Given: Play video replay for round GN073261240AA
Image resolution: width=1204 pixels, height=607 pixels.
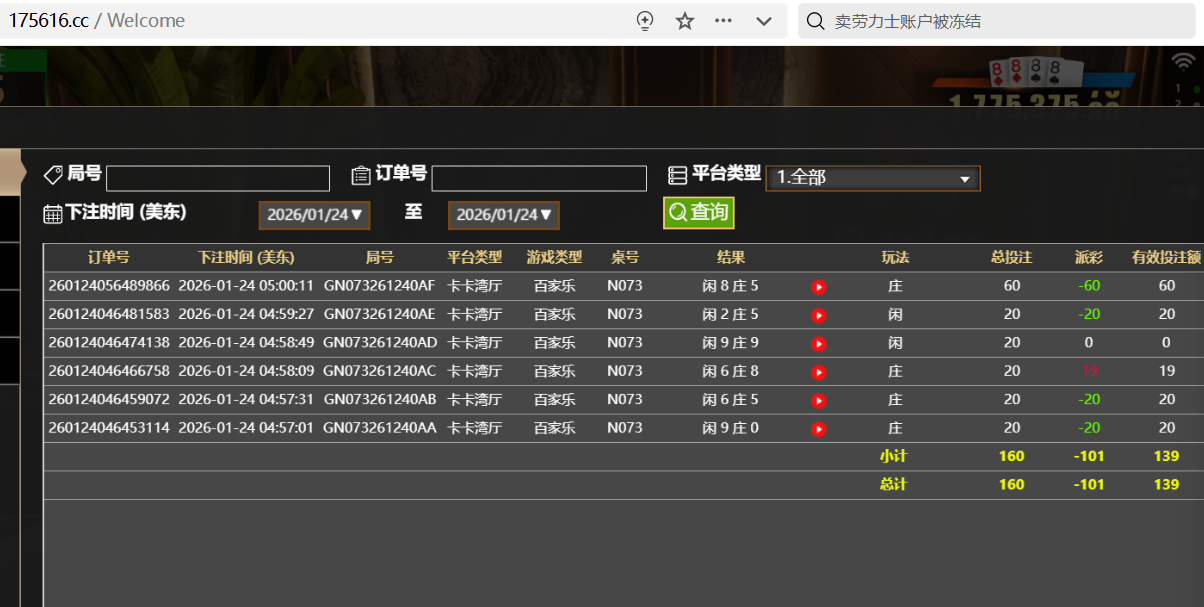Looking at the screenshot, I should (818, 429).
